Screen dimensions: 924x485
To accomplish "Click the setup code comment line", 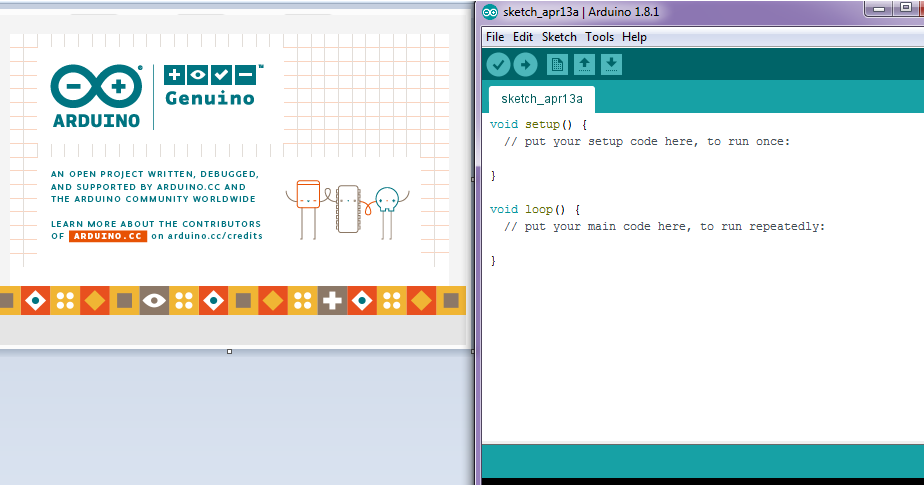I will [x=646, y=141].
